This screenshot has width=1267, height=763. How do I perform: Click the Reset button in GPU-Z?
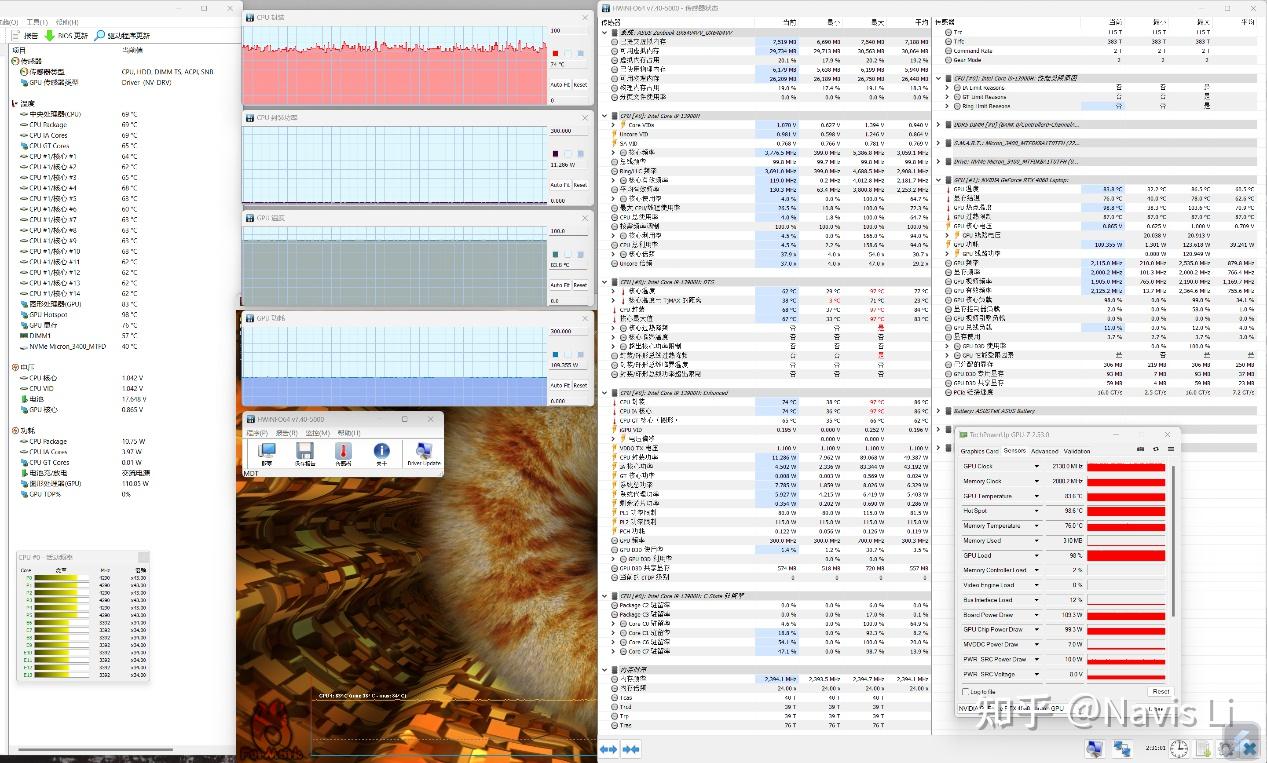click(1161, 691)
